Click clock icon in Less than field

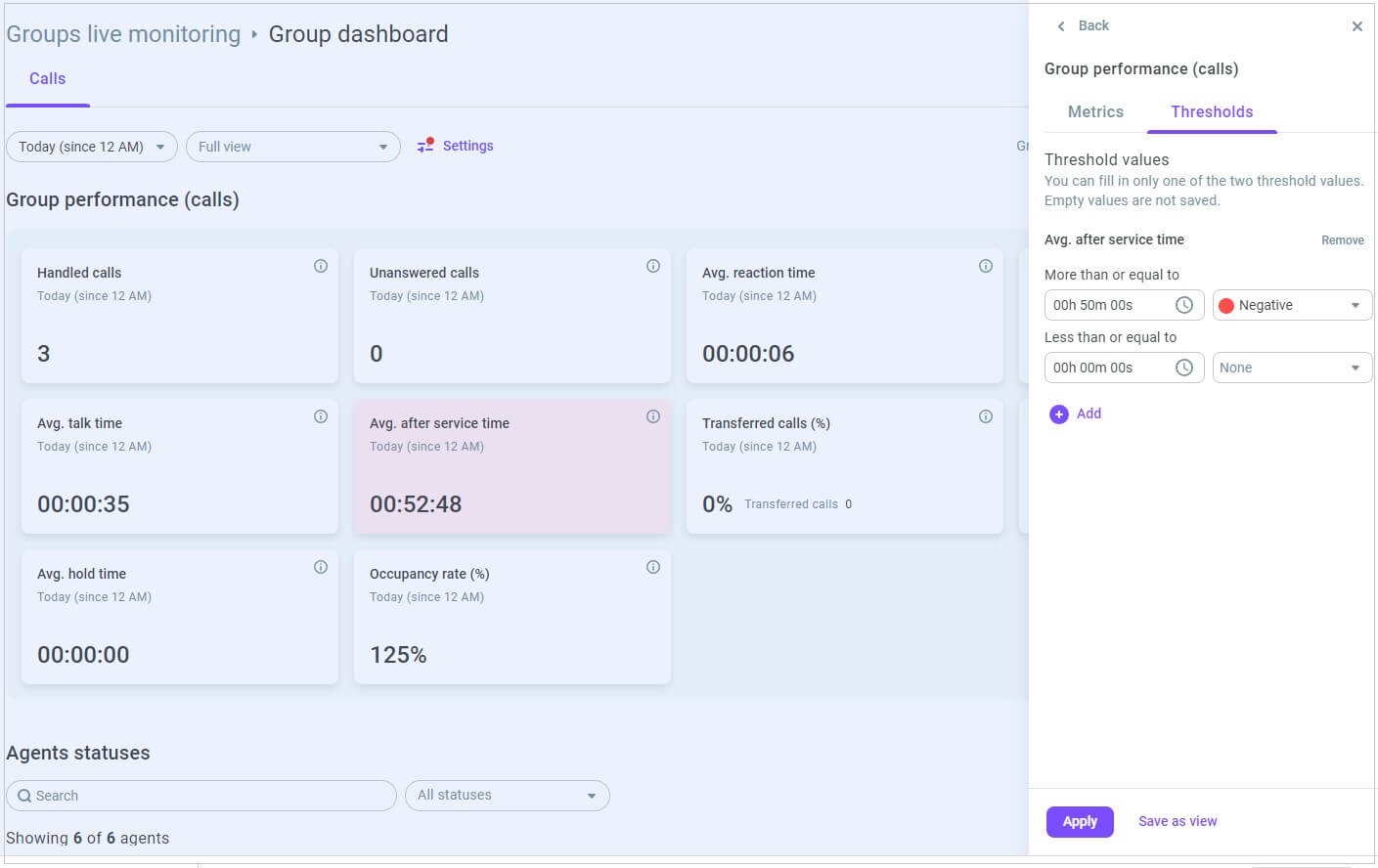[1183, 368]
